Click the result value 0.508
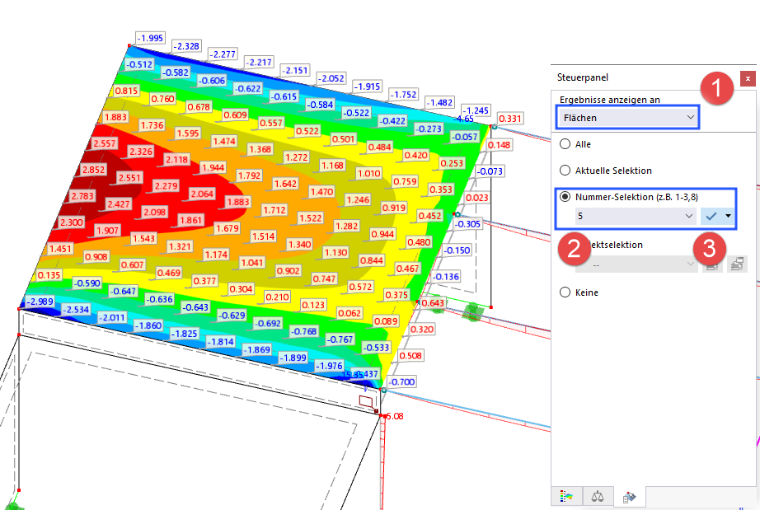Image resolution: width=760 pixels, height=510 pixels. pos(411,356)
